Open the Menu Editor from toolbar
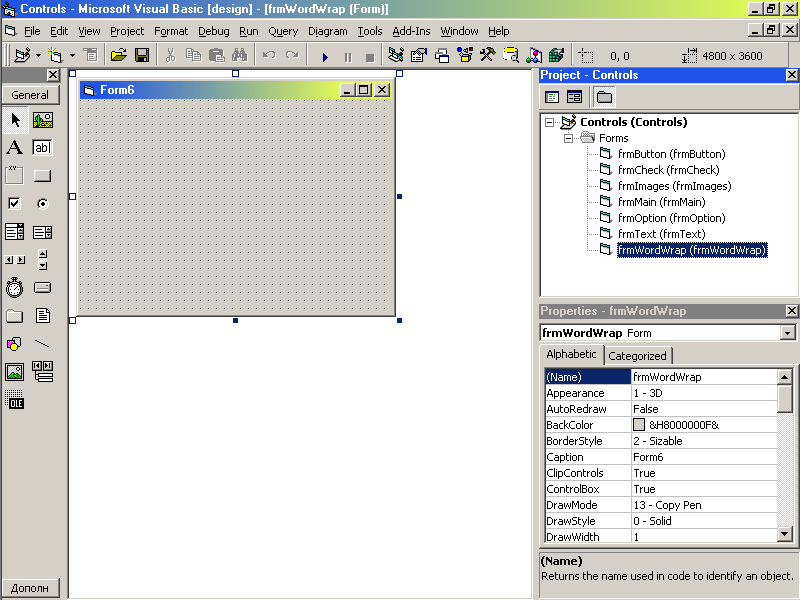Screen dimensions: 800x600 coord(91,55)
